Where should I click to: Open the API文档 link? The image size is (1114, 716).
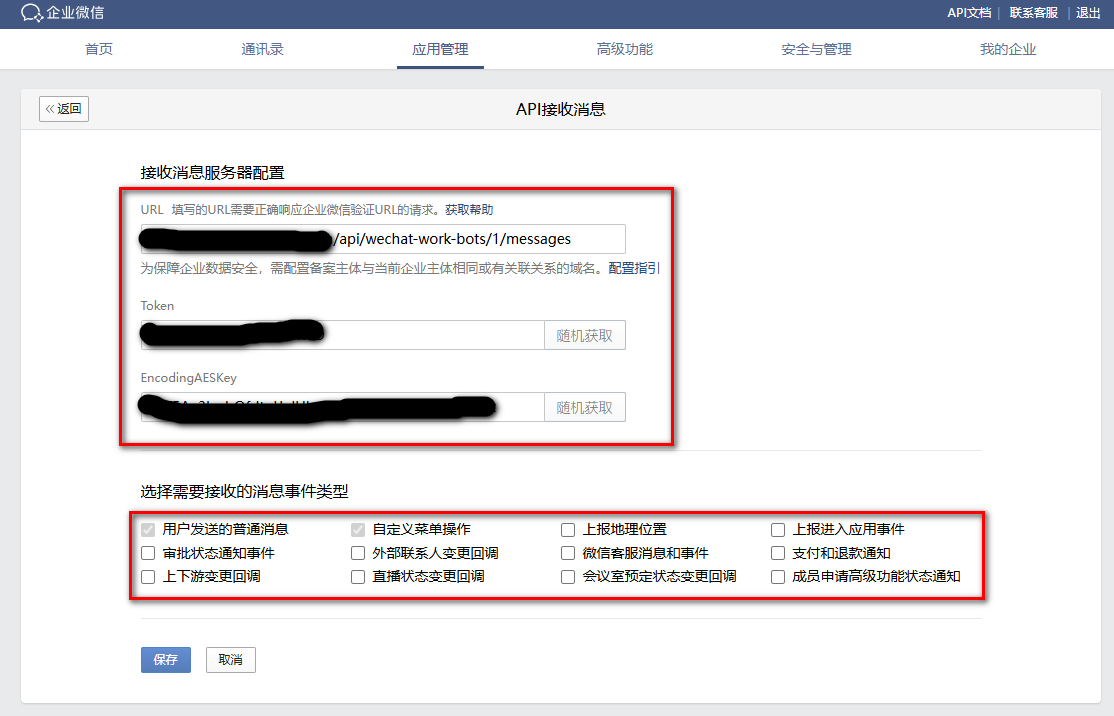[969, 13]
